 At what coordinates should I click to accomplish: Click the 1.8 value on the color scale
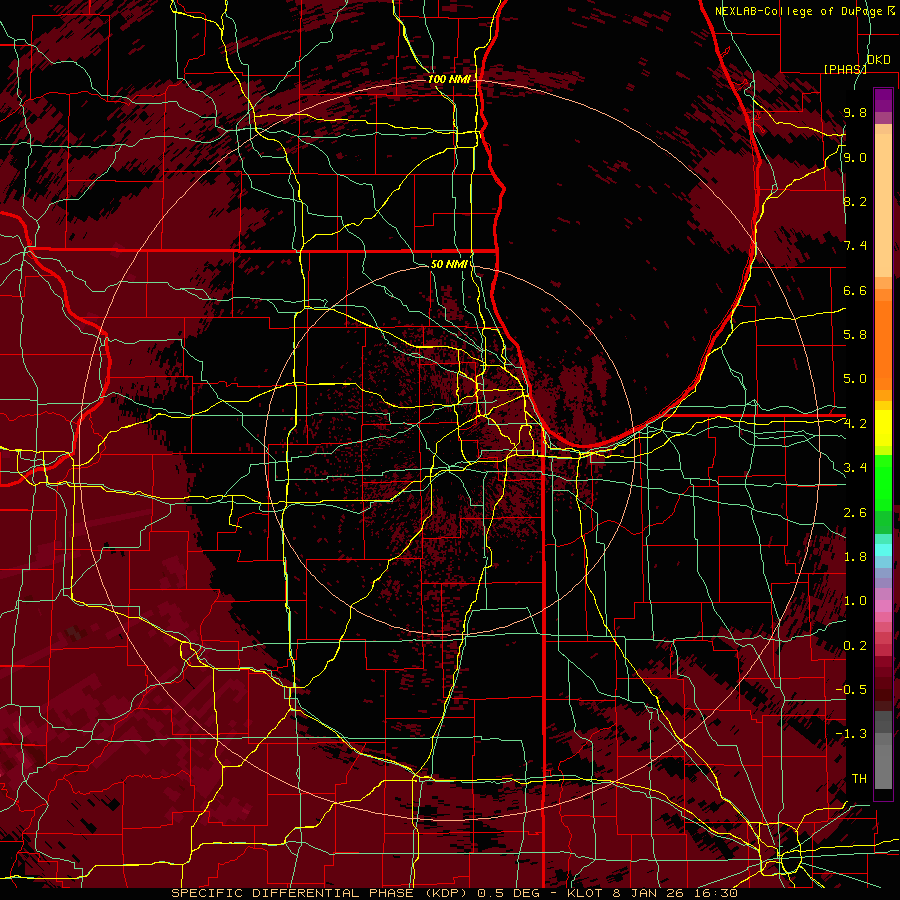(x=855, y=557)
